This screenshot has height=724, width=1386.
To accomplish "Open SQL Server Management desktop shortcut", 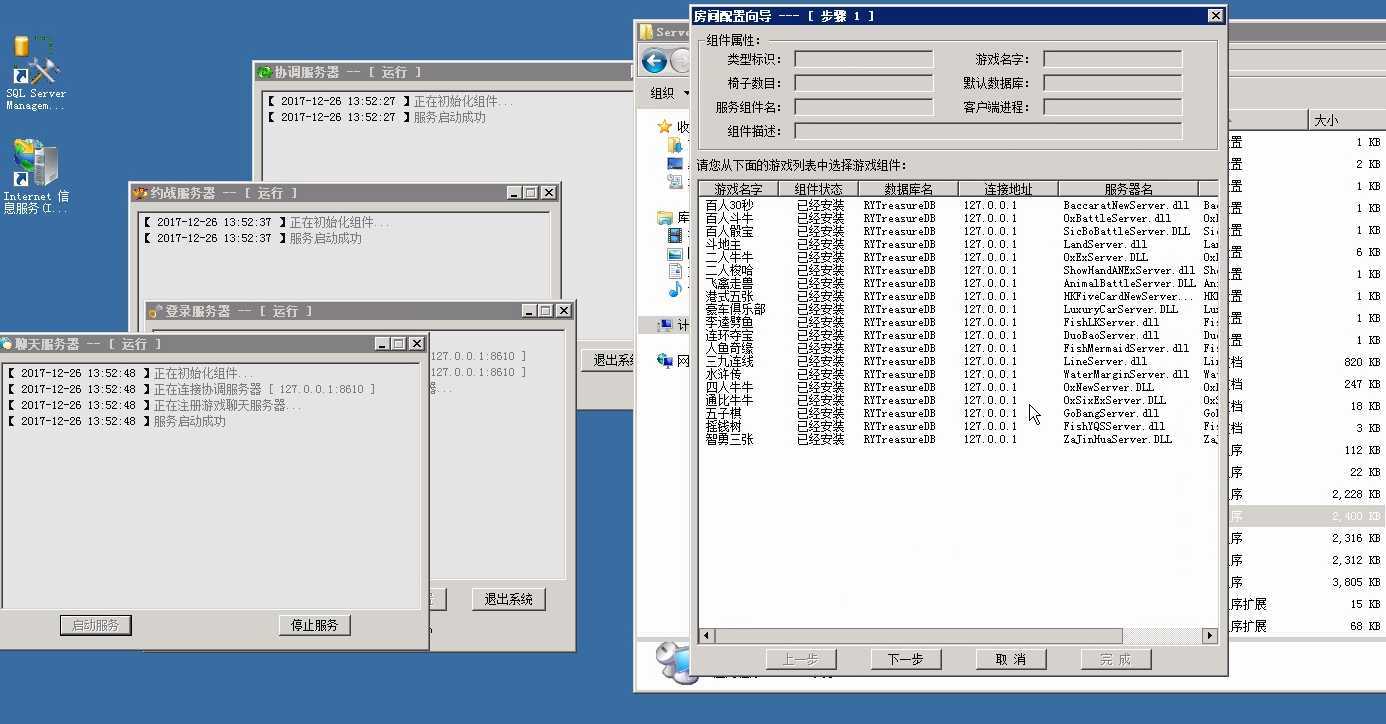I will click(35, 72).
